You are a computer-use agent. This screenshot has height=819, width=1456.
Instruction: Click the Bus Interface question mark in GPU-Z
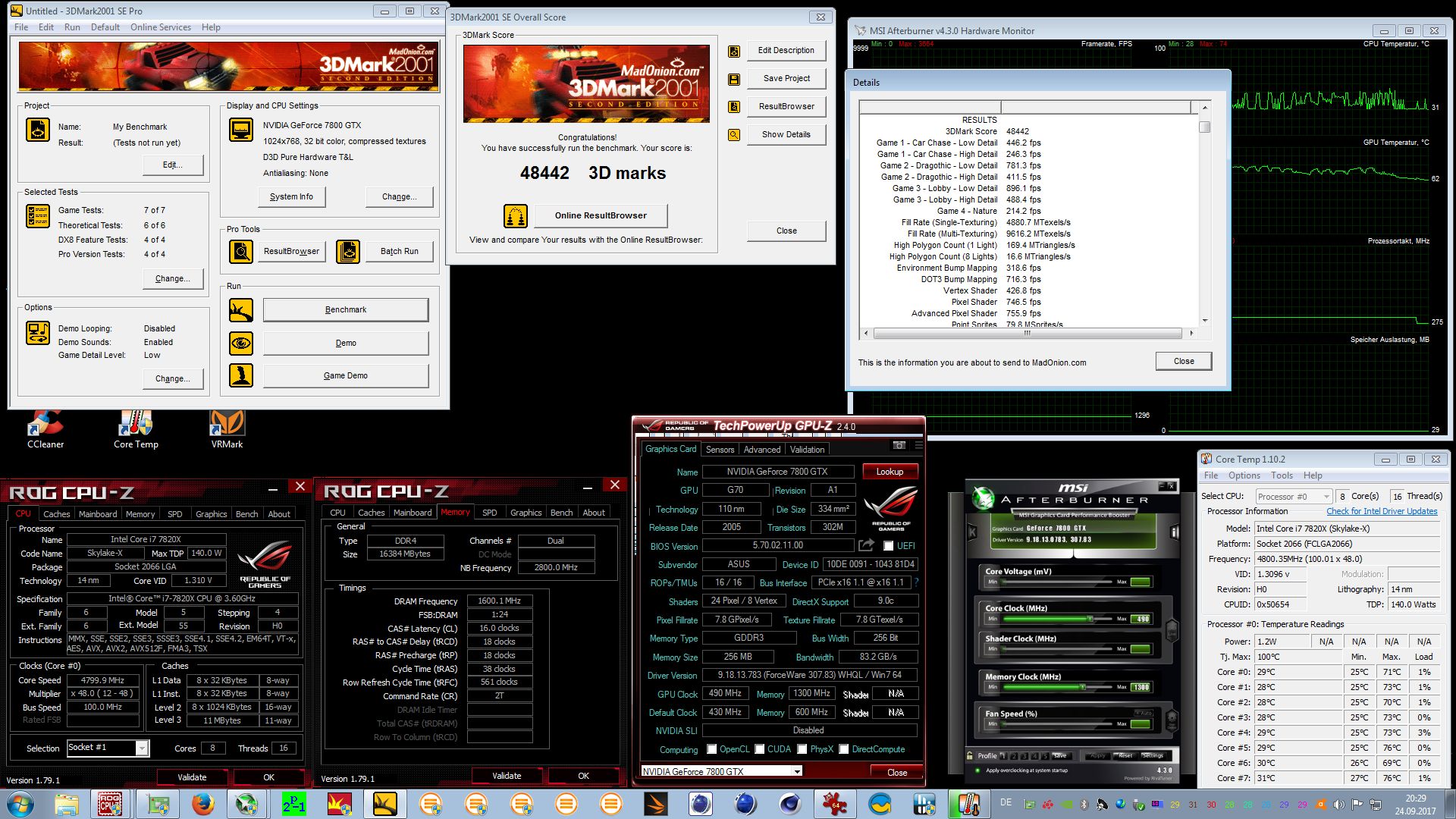[916, 582]
